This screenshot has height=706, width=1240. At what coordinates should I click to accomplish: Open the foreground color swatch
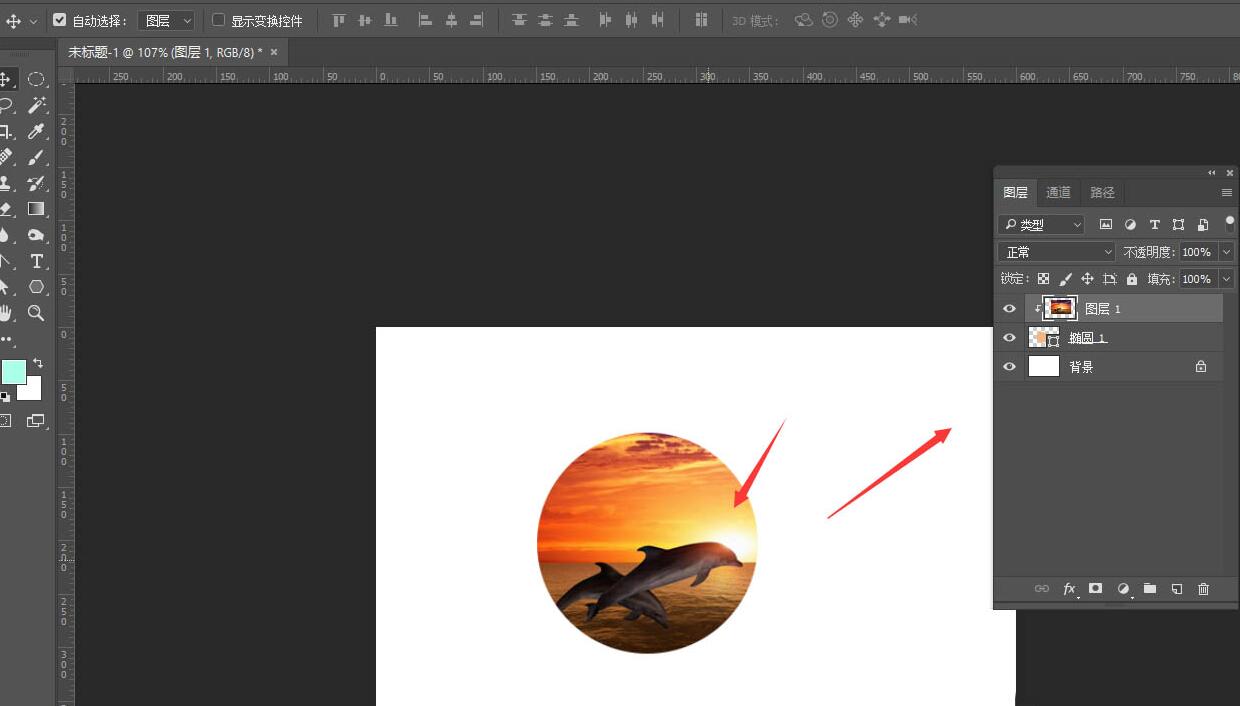coord(13,372)
